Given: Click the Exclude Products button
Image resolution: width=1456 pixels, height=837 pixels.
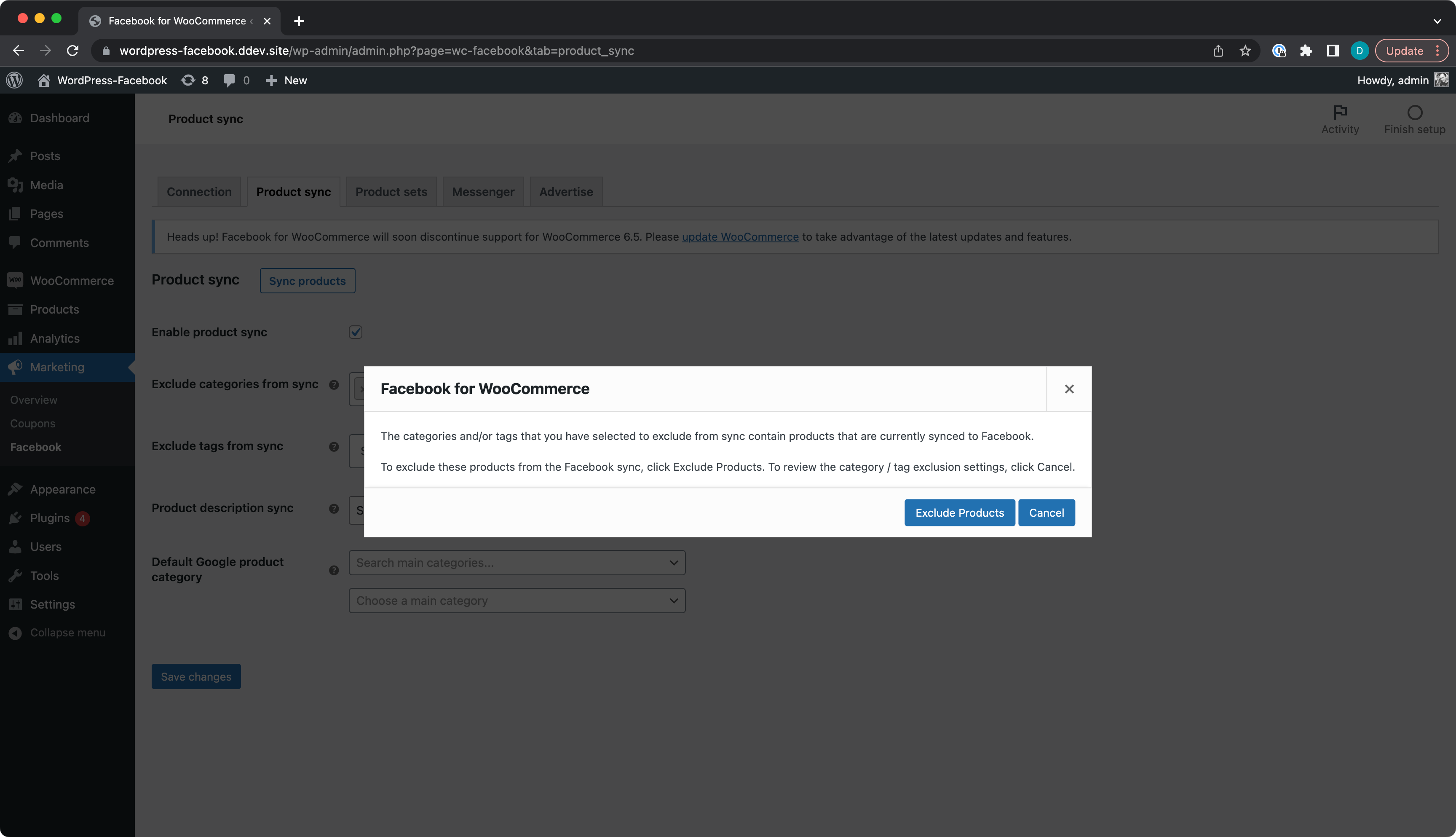Looking at the screenshot, I should [x=960, y=513].
